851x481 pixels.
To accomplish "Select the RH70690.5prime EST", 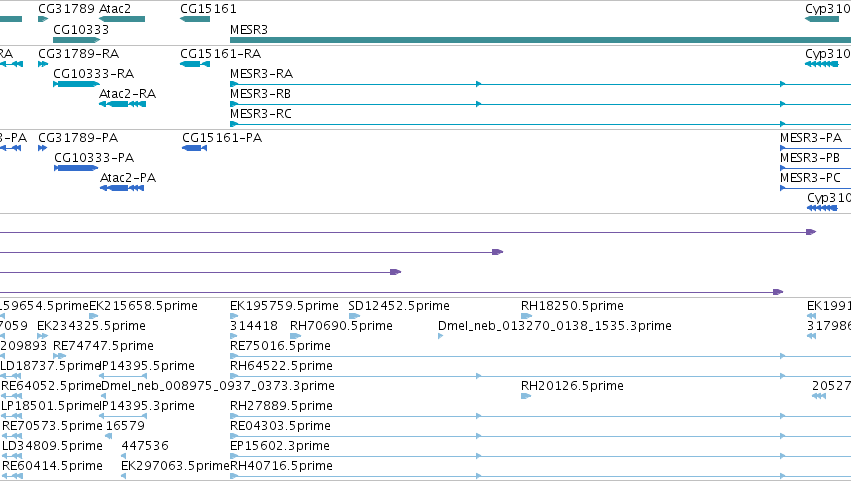I will [x=296, y=336].
